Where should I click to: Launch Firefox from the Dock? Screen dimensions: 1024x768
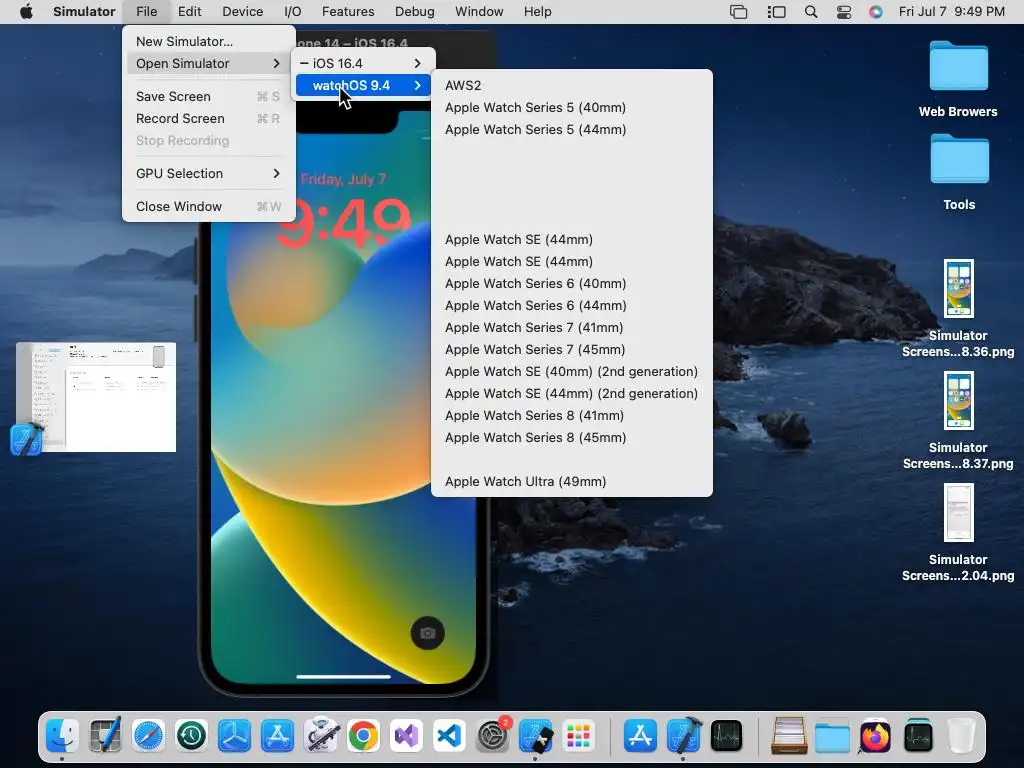pyautogui.click(x=875, y=736)
